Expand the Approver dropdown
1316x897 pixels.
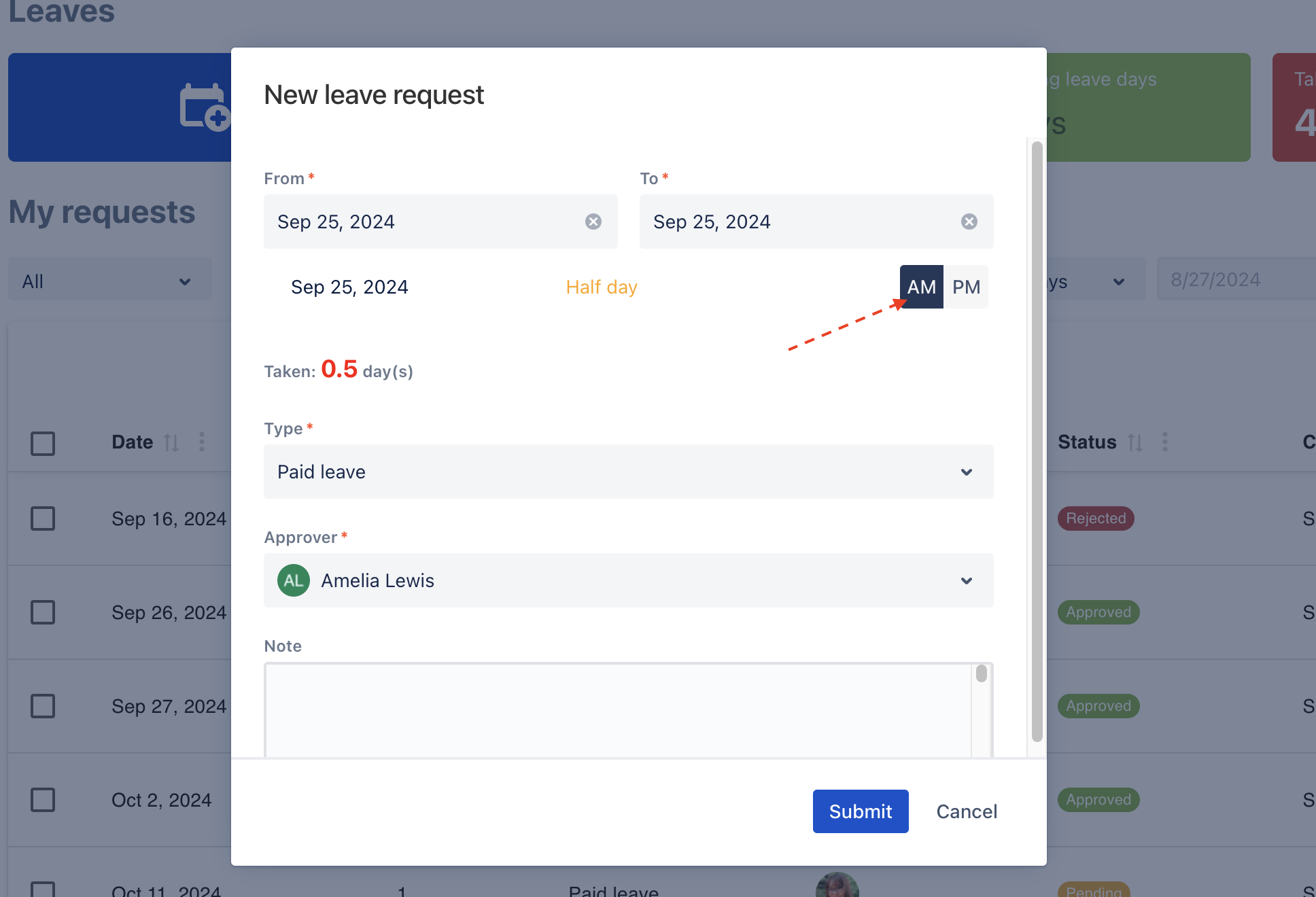tap(629, 580)
